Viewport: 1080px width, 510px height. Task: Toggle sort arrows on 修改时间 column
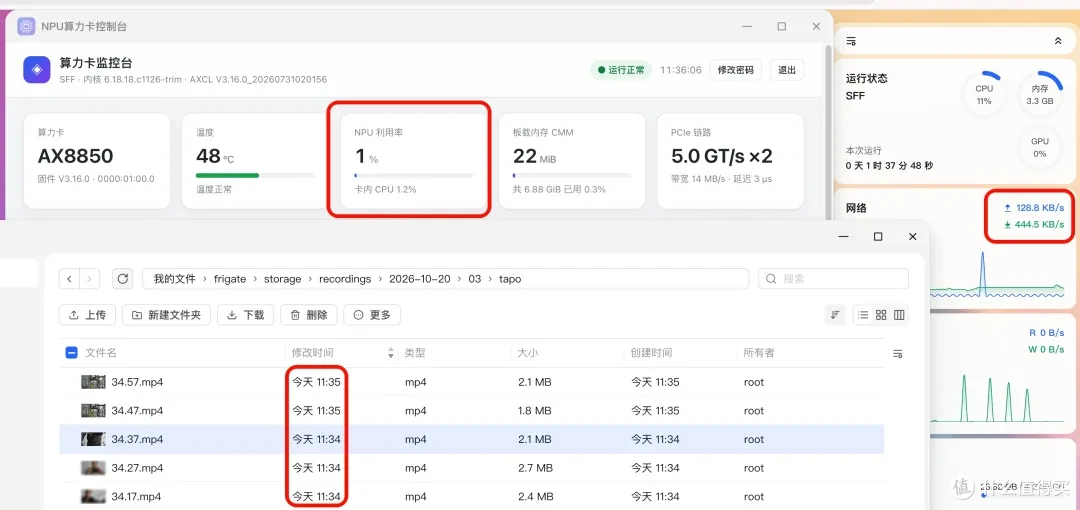391,353
